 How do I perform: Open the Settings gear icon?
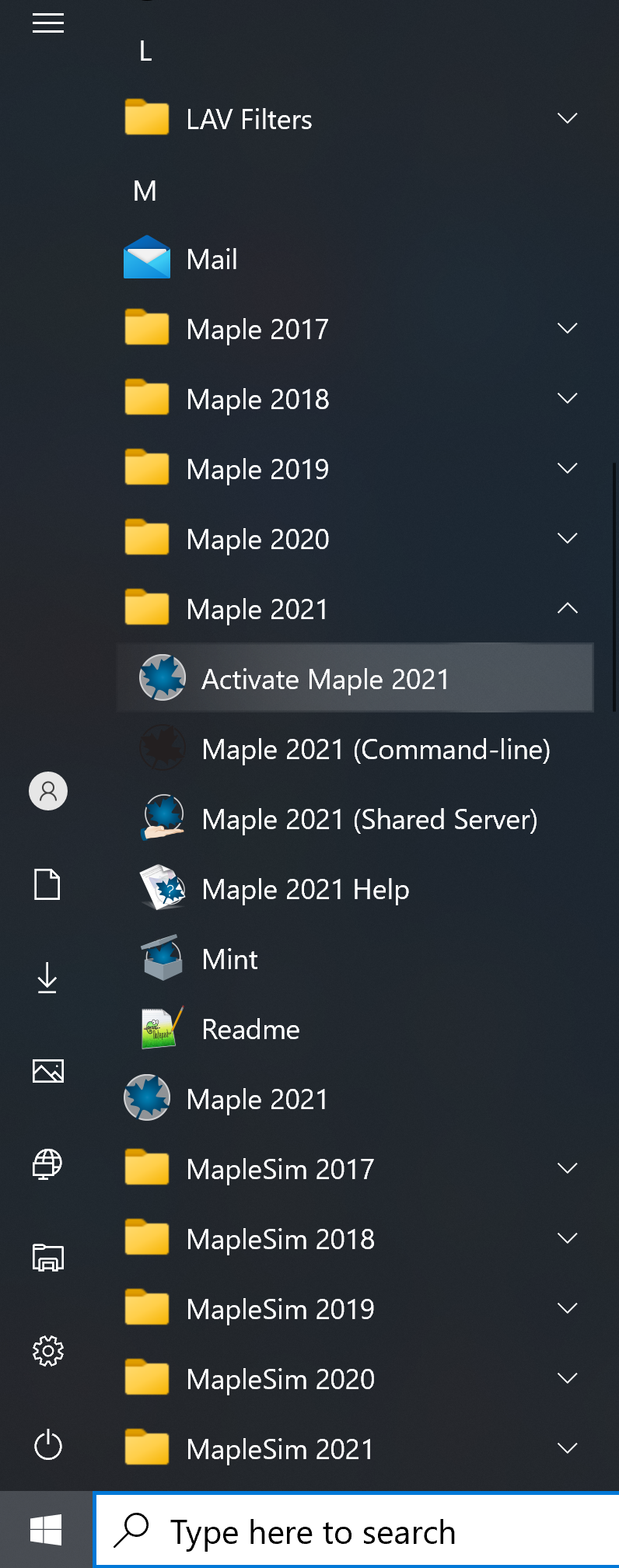[x=48, y=1351]
